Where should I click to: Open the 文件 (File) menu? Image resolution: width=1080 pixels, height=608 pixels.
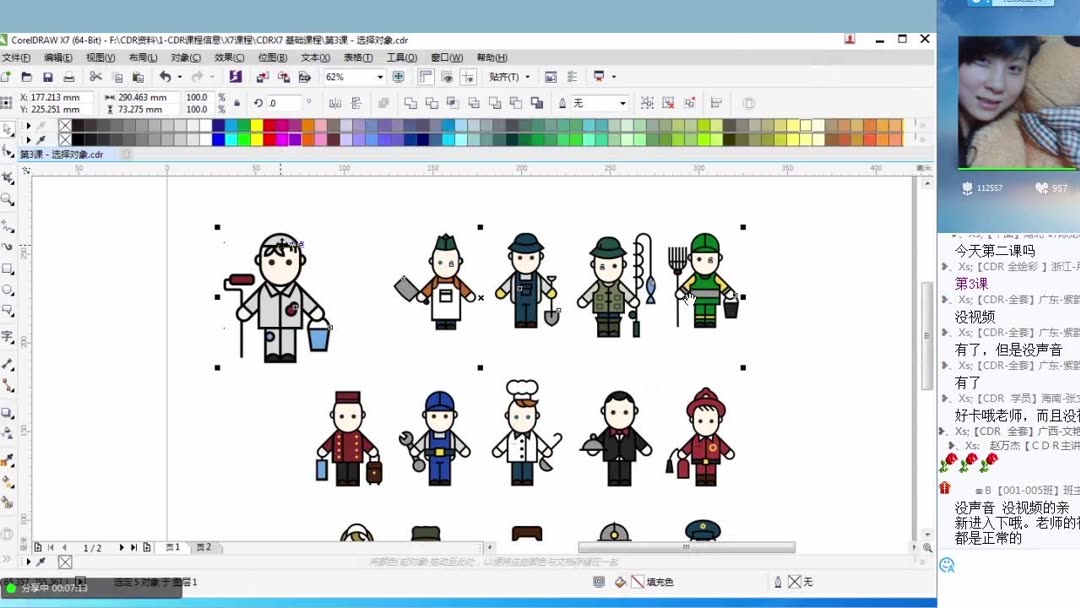[x=18, y=57]
